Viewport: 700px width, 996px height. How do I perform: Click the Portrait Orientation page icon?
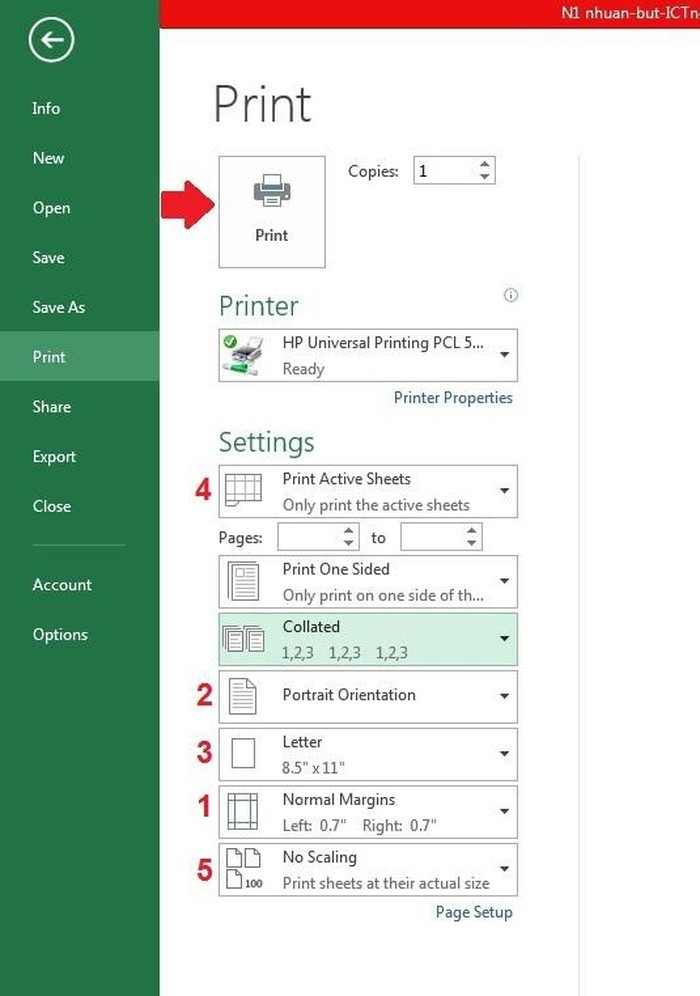tap(243, 696)
